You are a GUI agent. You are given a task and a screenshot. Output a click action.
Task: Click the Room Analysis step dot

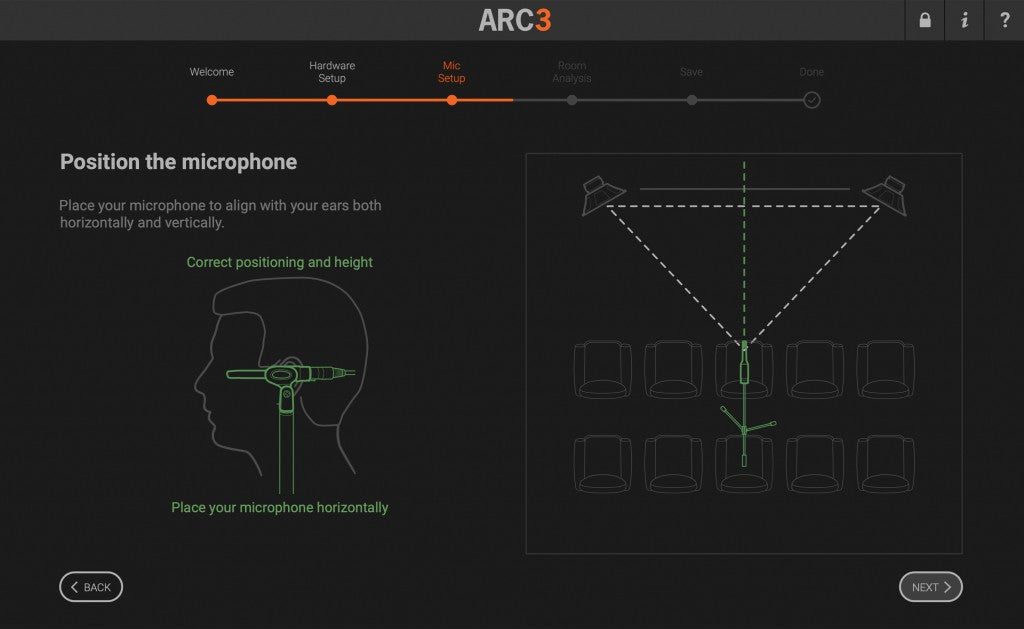click(x=572, y=100)
